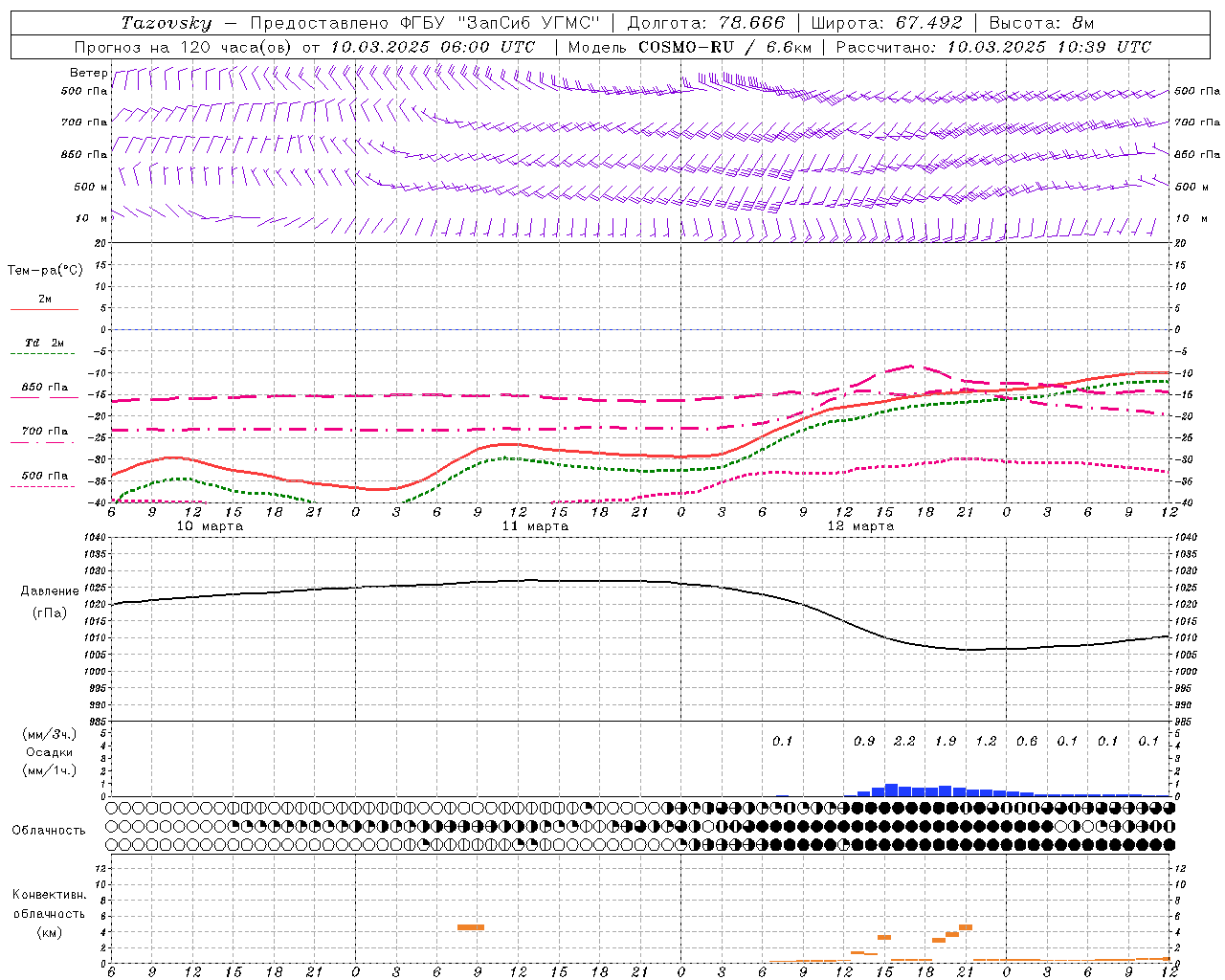Click the station name "Tazovsky" in the header
Image resolution: width=1225 pixels, height=980 pixels.
pyautogui.click(x=167, y=23)
